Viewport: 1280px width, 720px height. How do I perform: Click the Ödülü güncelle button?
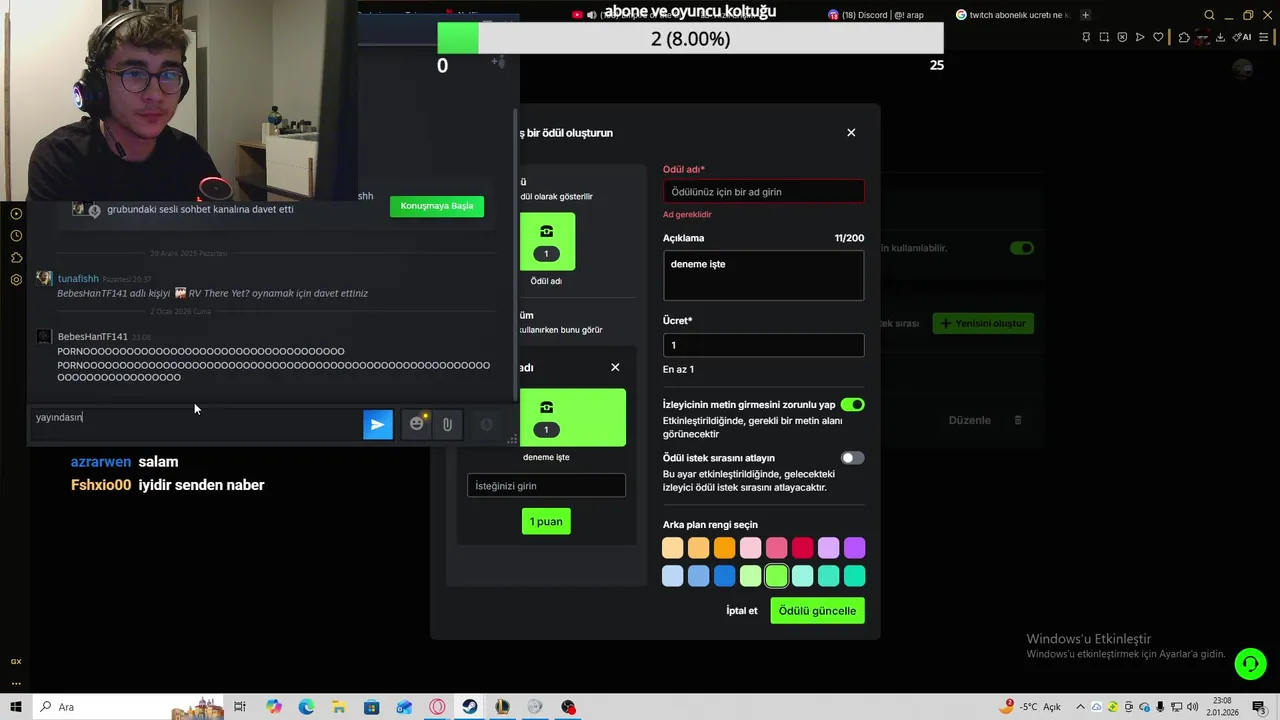[x=817, y=611]
